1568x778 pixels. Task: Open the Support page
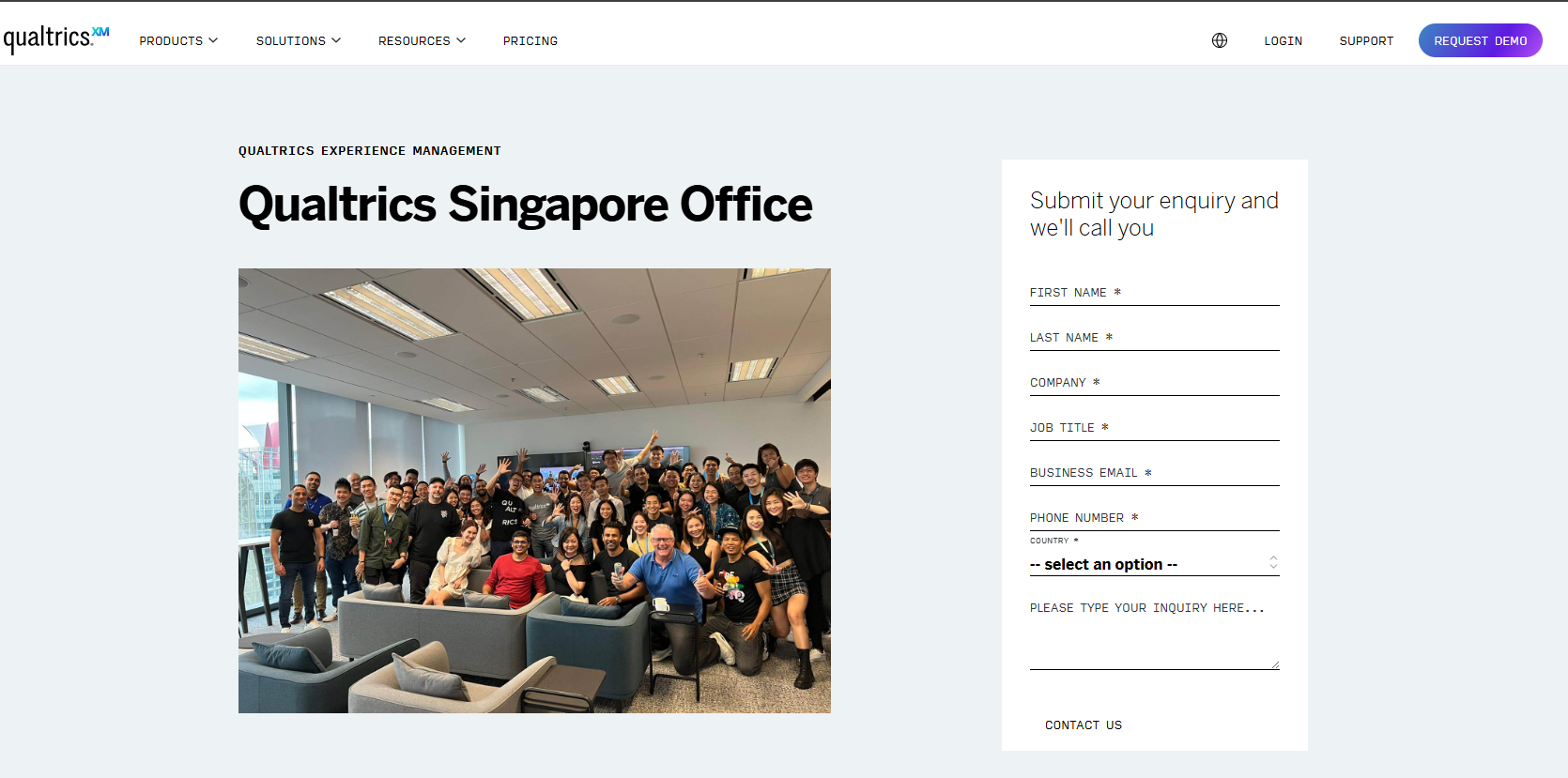[x=1365, y=40]
